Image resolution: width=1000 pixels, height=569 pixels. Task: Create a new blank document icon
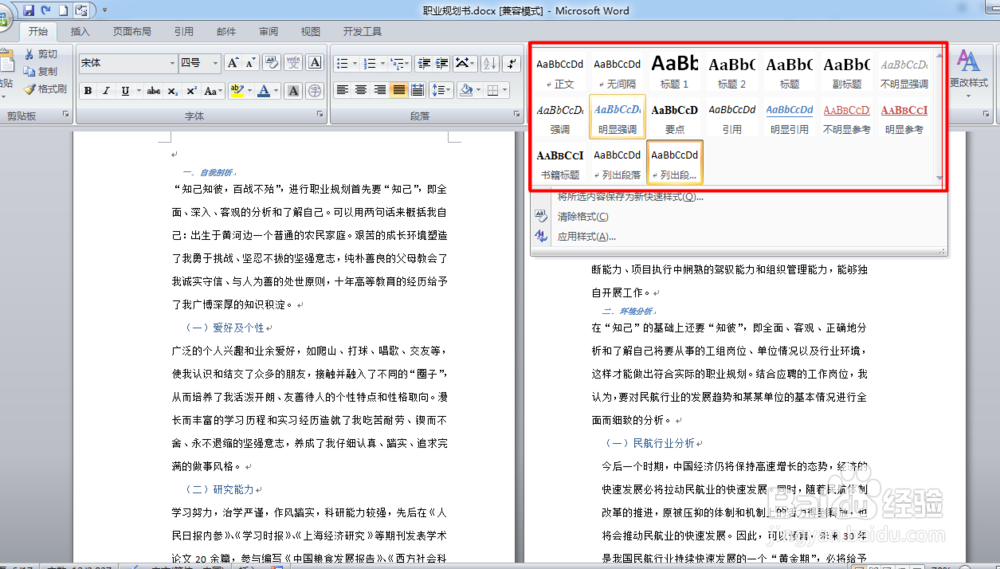click(x=63, y=10)
